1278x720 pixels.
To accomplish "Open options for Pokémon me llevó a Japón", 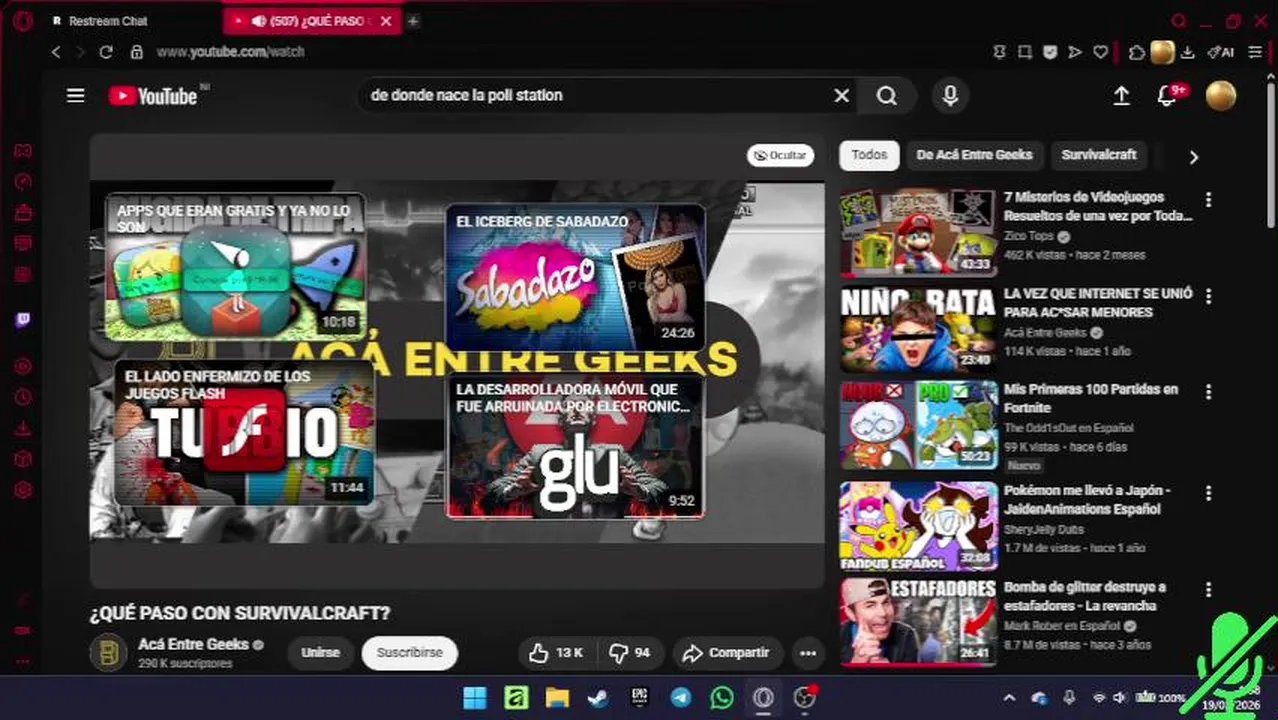I will 1208,493.
